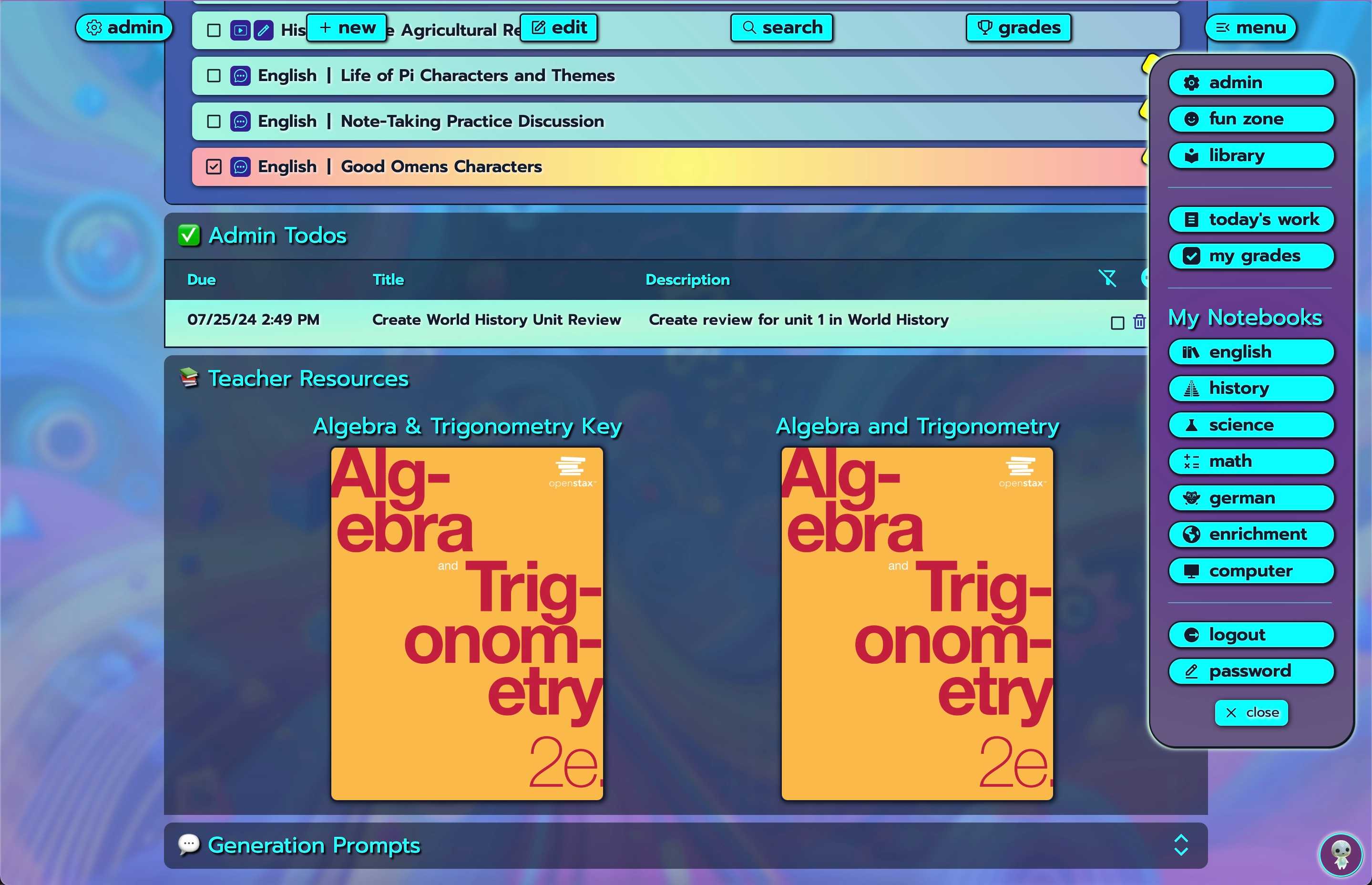Toggle the Admin Todos task checkbox
The height and width of the screenshot is (885, 1372).
(x=1117, y=320)
